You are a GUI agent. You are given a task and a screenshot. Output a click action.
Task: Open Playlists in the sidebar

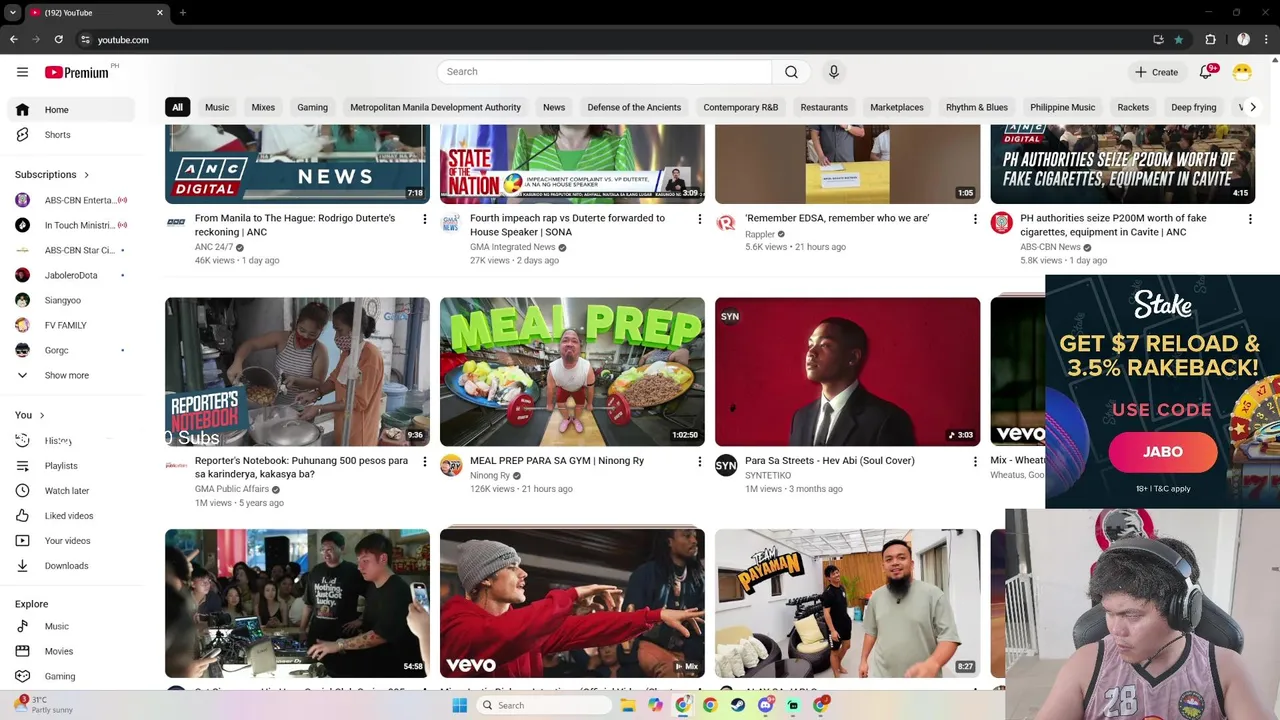[70, 466]
